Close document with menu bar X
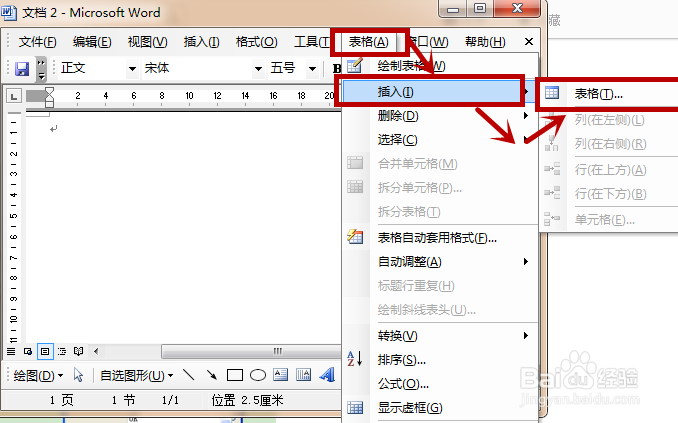 528,42
